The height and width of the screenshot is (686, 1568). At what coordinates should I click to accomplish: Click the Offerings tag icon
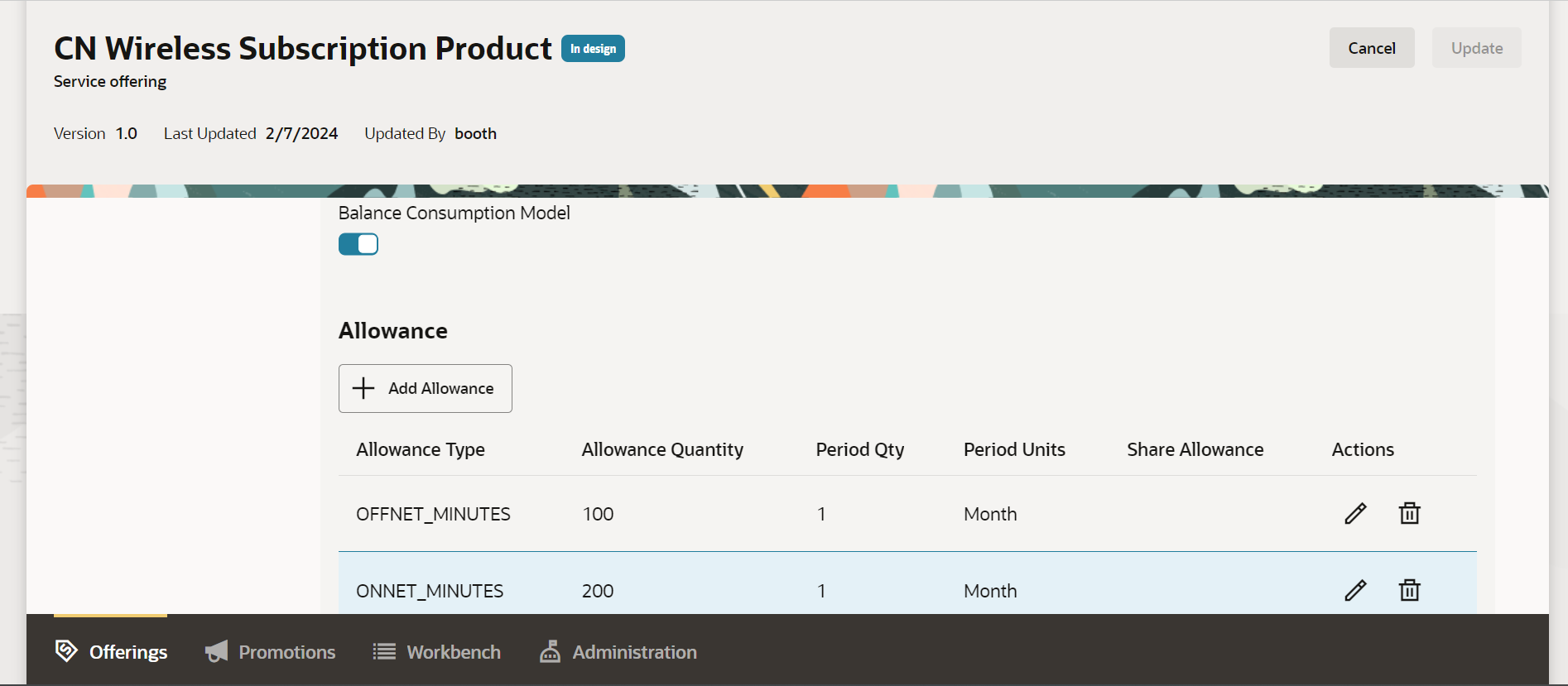click(x=66, y=651)
